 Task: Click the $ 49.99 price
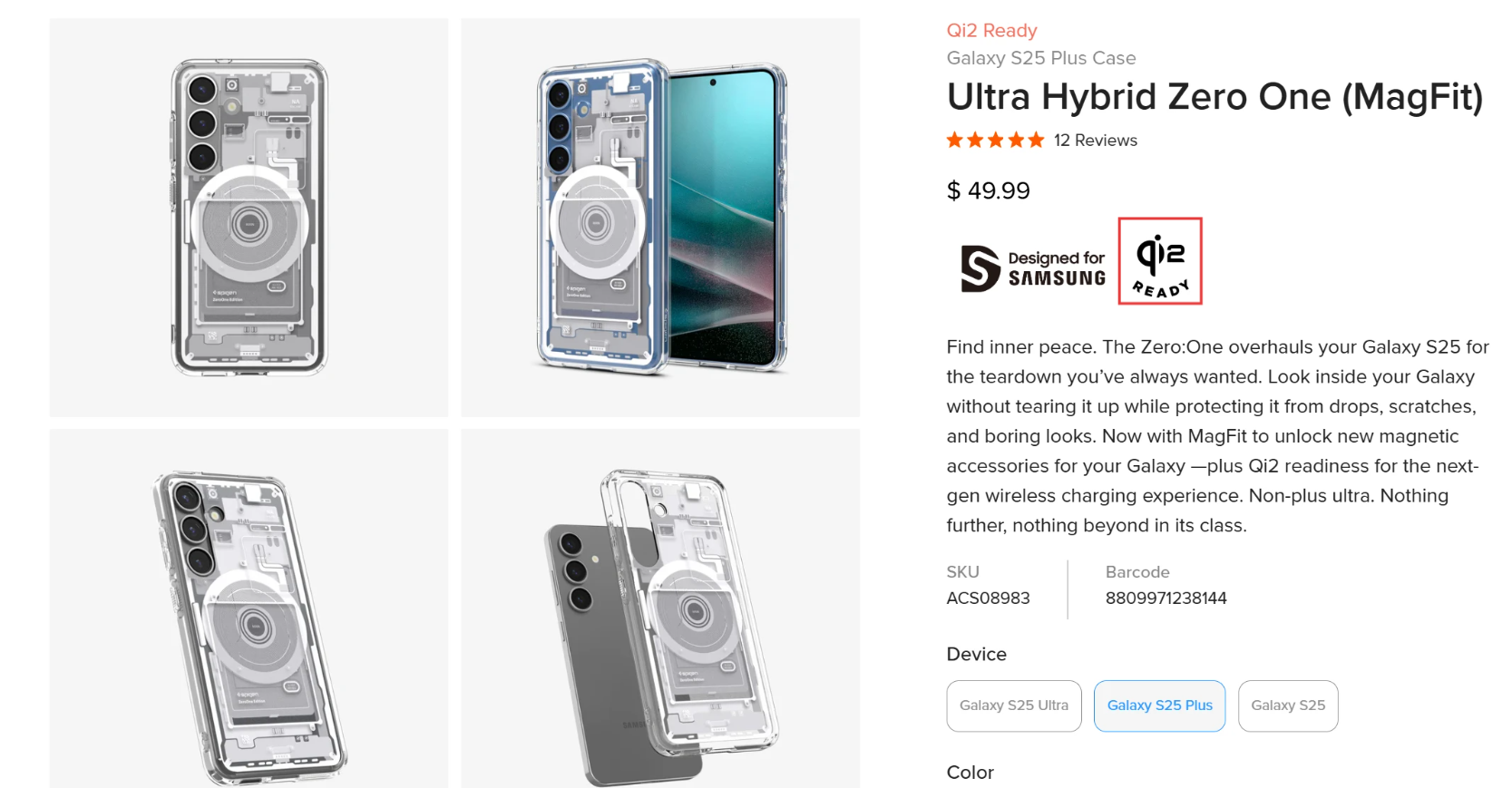pyautogui.click(x=988, y=190)
